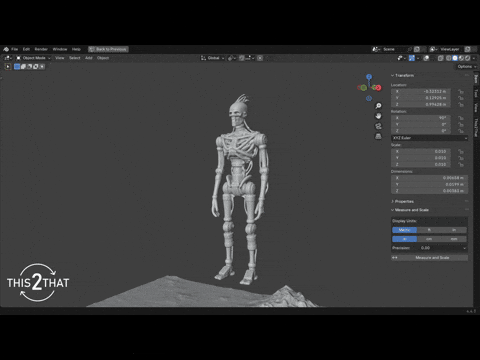Open the Scene browse icon
Viewport: 480px width, 360px height.
pos(376,49)
